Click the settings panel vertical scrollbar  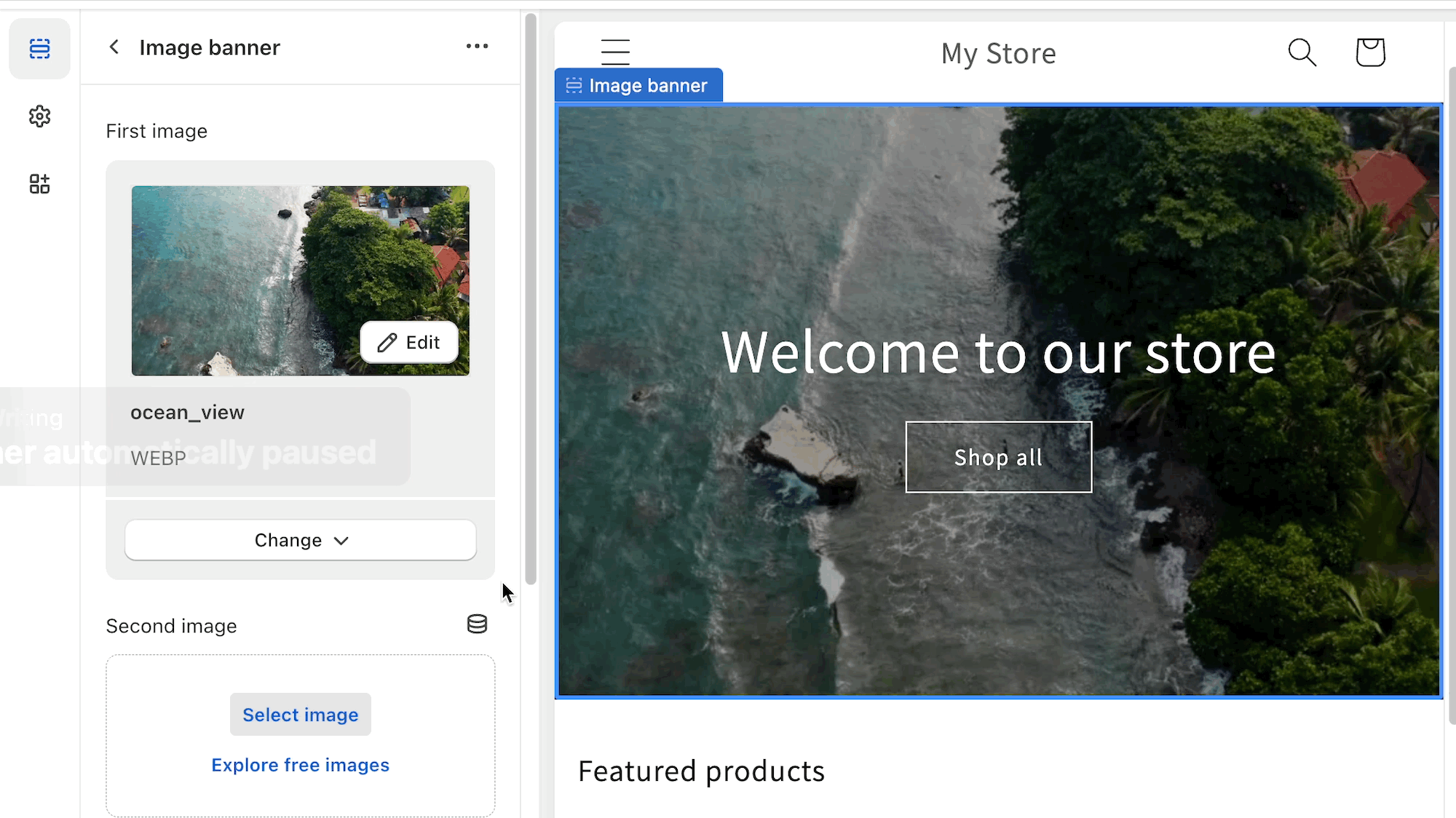(531, 298)
